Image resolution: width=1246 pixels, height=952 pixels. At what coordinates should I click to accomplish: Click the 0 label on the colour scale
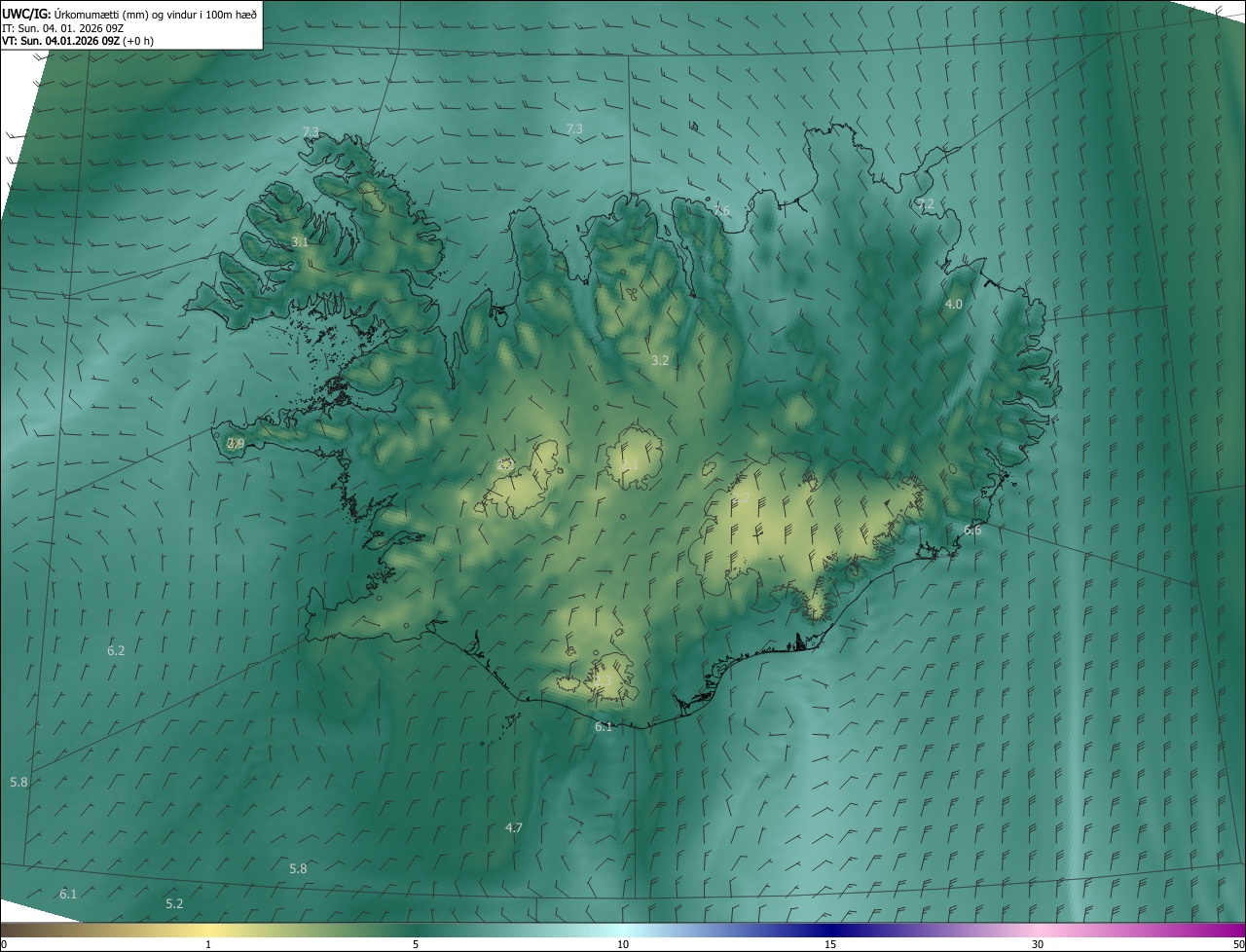pos(4,944)
